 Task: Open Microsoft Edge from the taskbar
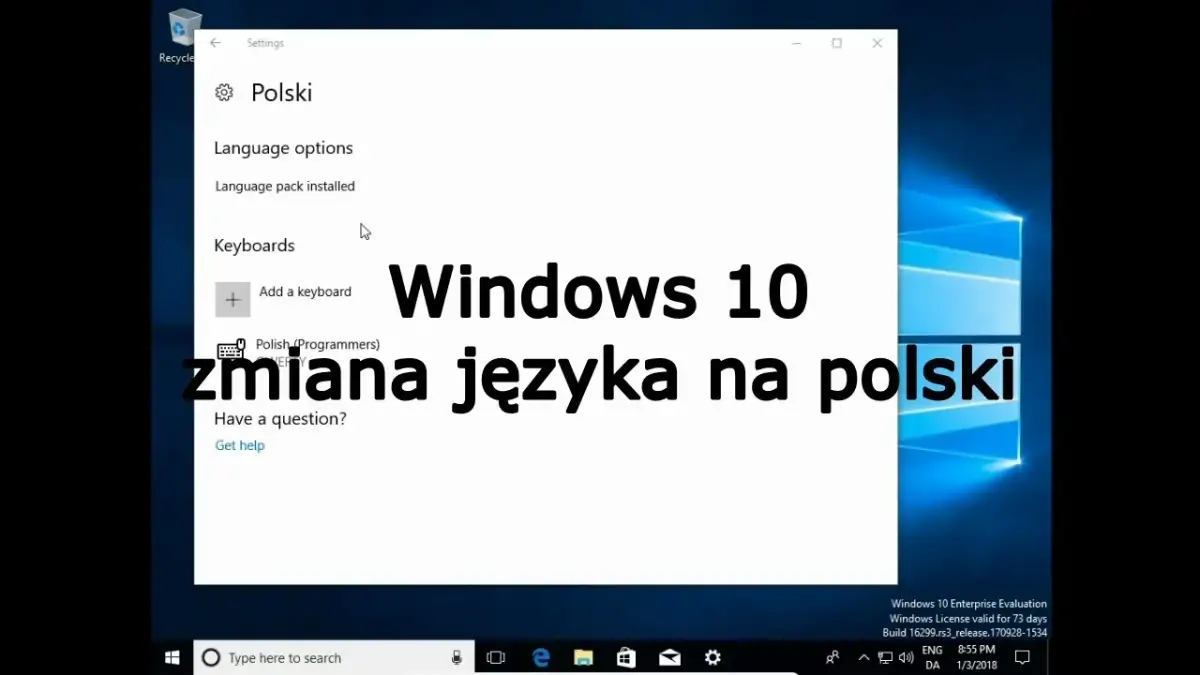pos(540,657)
